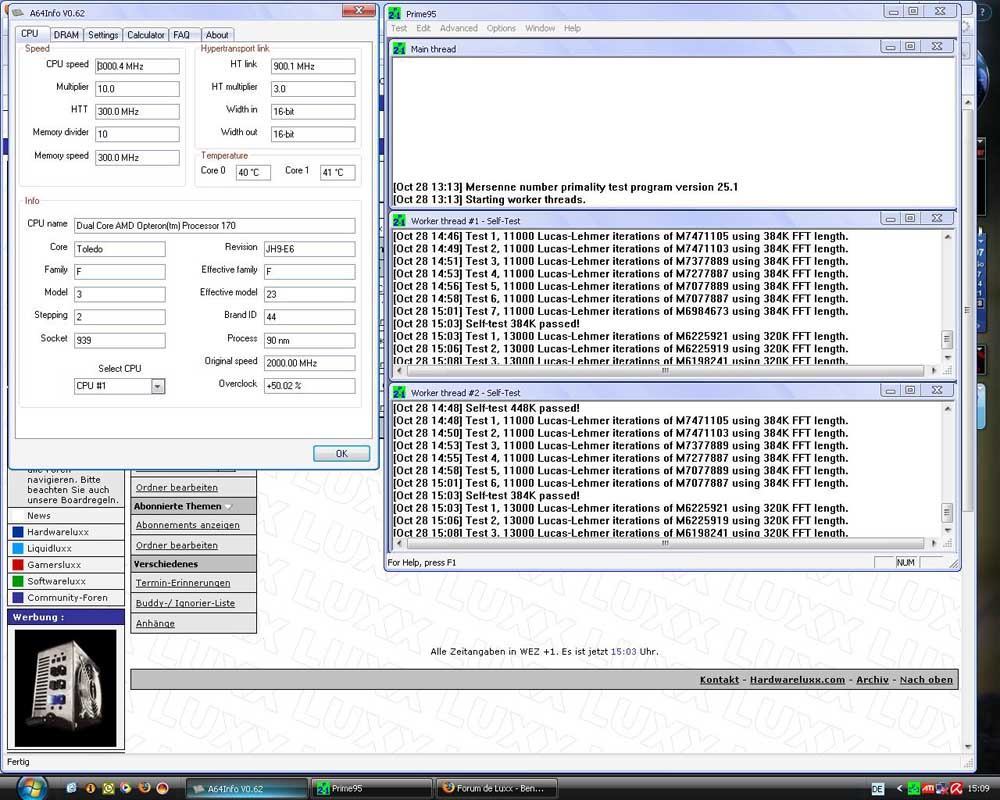The height and width of the screenshot is (800, 1000).
Task: Click the Anhänge link
Action: coord(155,624)
